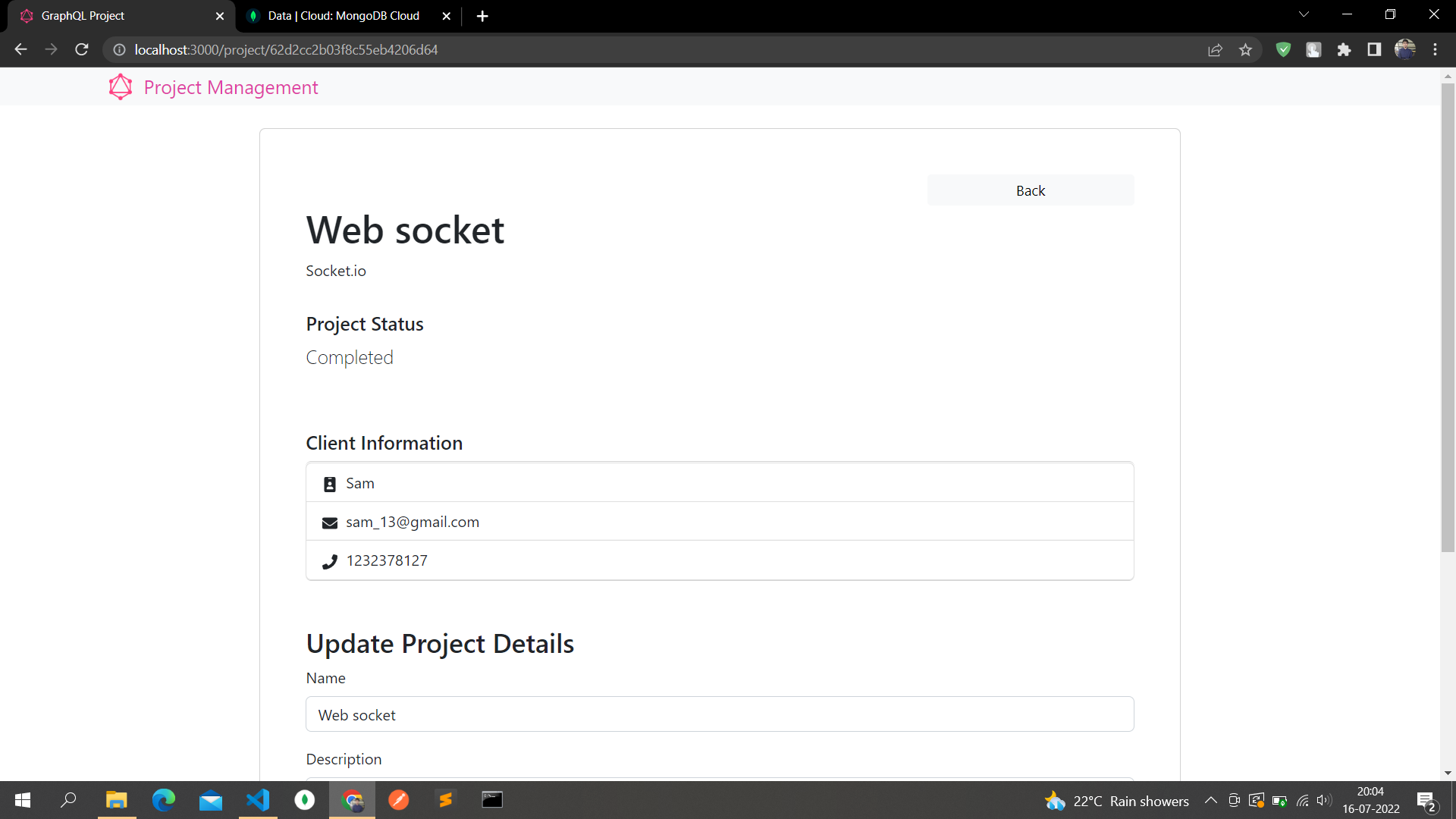Open the green shield extension
The width and height of the screenshot is (1456, 819).
tap(1283, 49)
